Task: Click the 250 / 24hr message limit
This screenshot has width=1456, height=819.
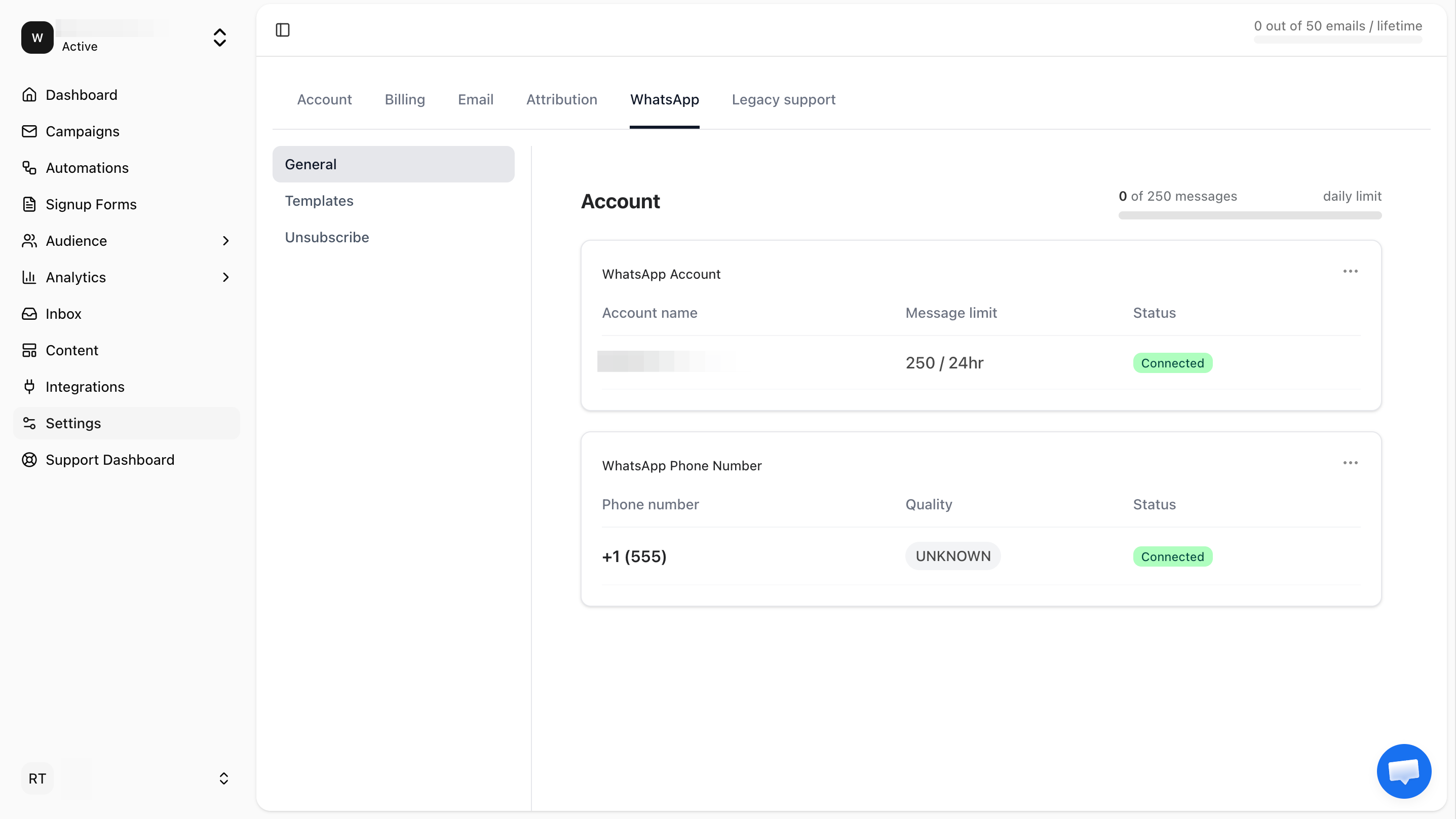Action: click(944, 362)
